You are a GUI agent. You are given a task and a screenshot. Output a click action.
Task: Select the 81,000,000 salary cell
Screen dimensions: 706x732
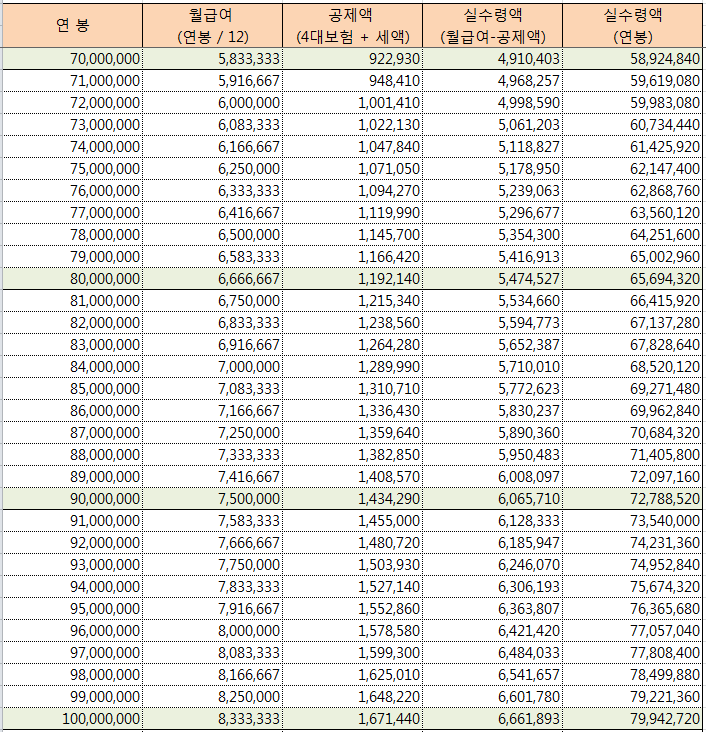tap(72, 301)
